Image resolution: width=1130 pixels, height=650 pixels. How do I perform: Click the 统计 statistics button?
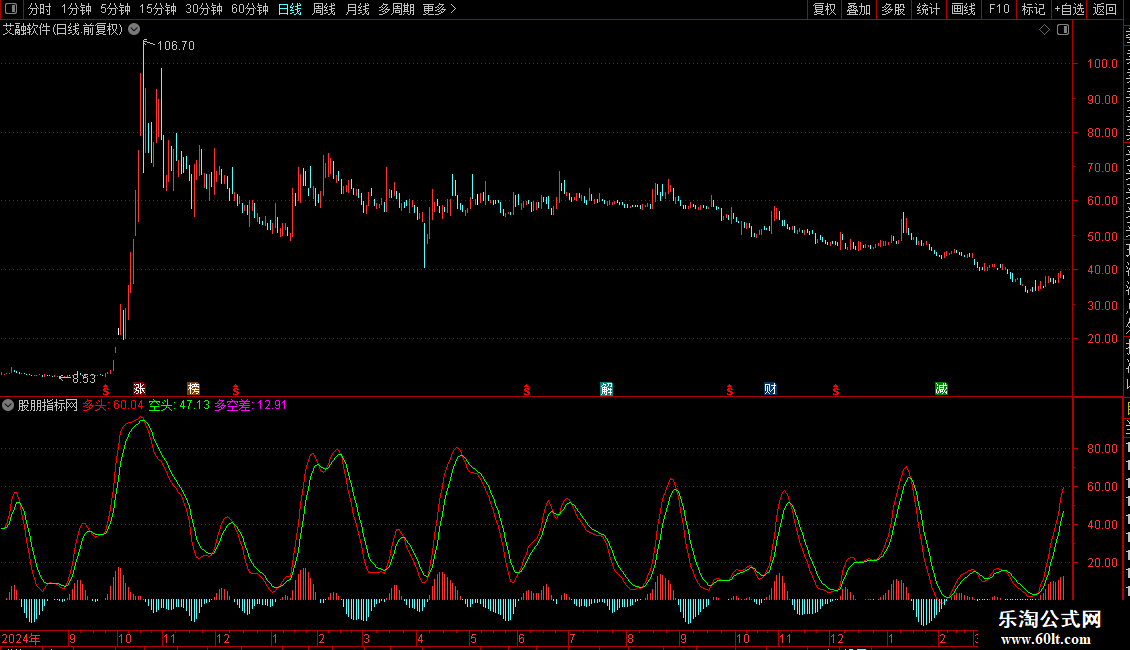pyautogui.click(x=927, y=9)
